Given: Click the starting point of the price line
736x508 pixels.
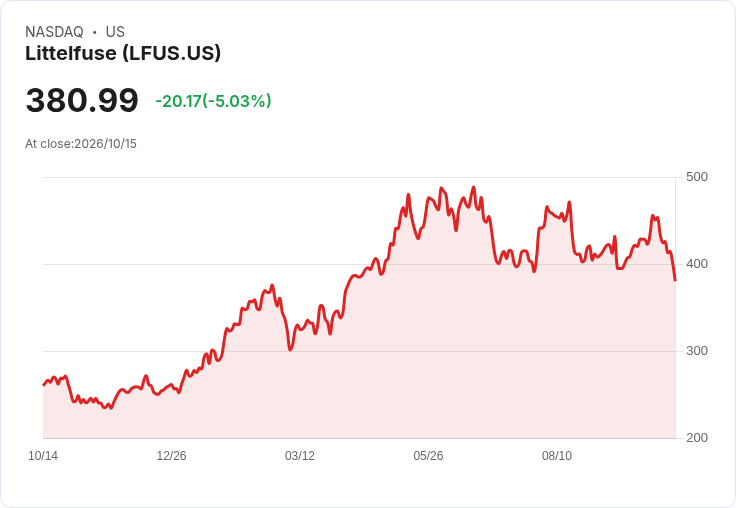Looking at the screenshot, I should click(x=44, y=385).
